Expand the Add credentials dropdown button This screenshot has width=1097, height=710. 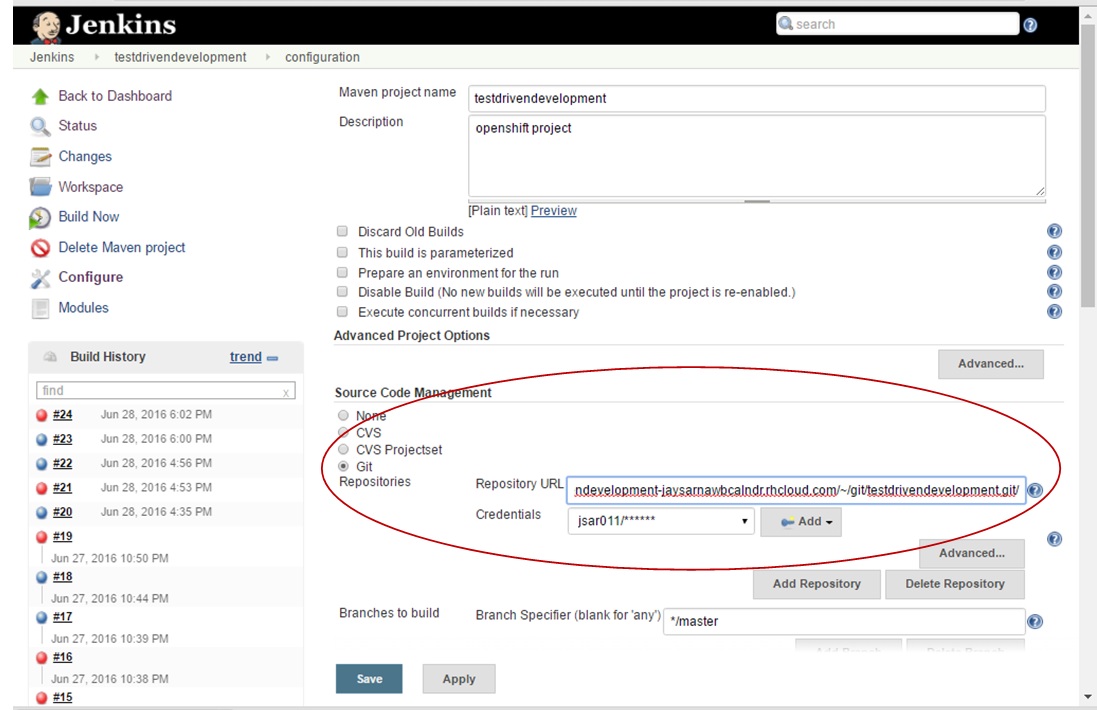801,521
